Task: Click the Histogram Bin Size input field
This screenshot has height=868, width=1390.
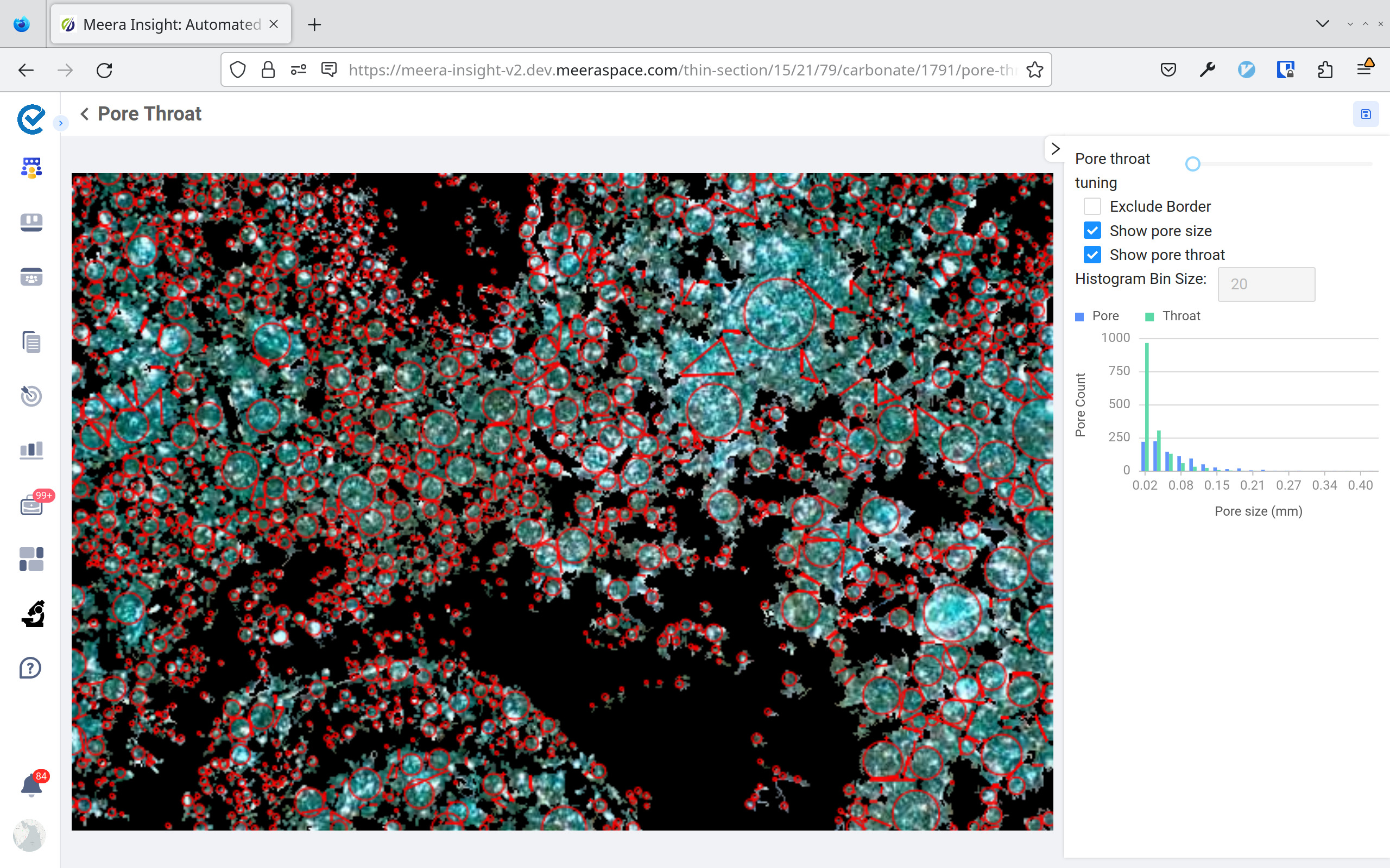Action: pos(1266,284)
